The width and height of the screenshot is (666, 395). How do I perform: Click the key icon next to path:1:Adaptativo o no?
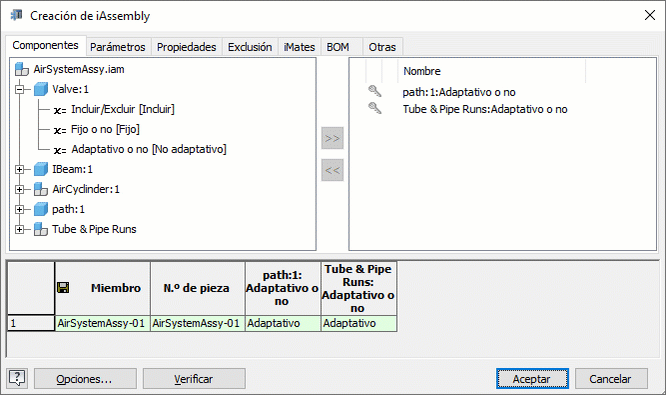coord(375,91)
